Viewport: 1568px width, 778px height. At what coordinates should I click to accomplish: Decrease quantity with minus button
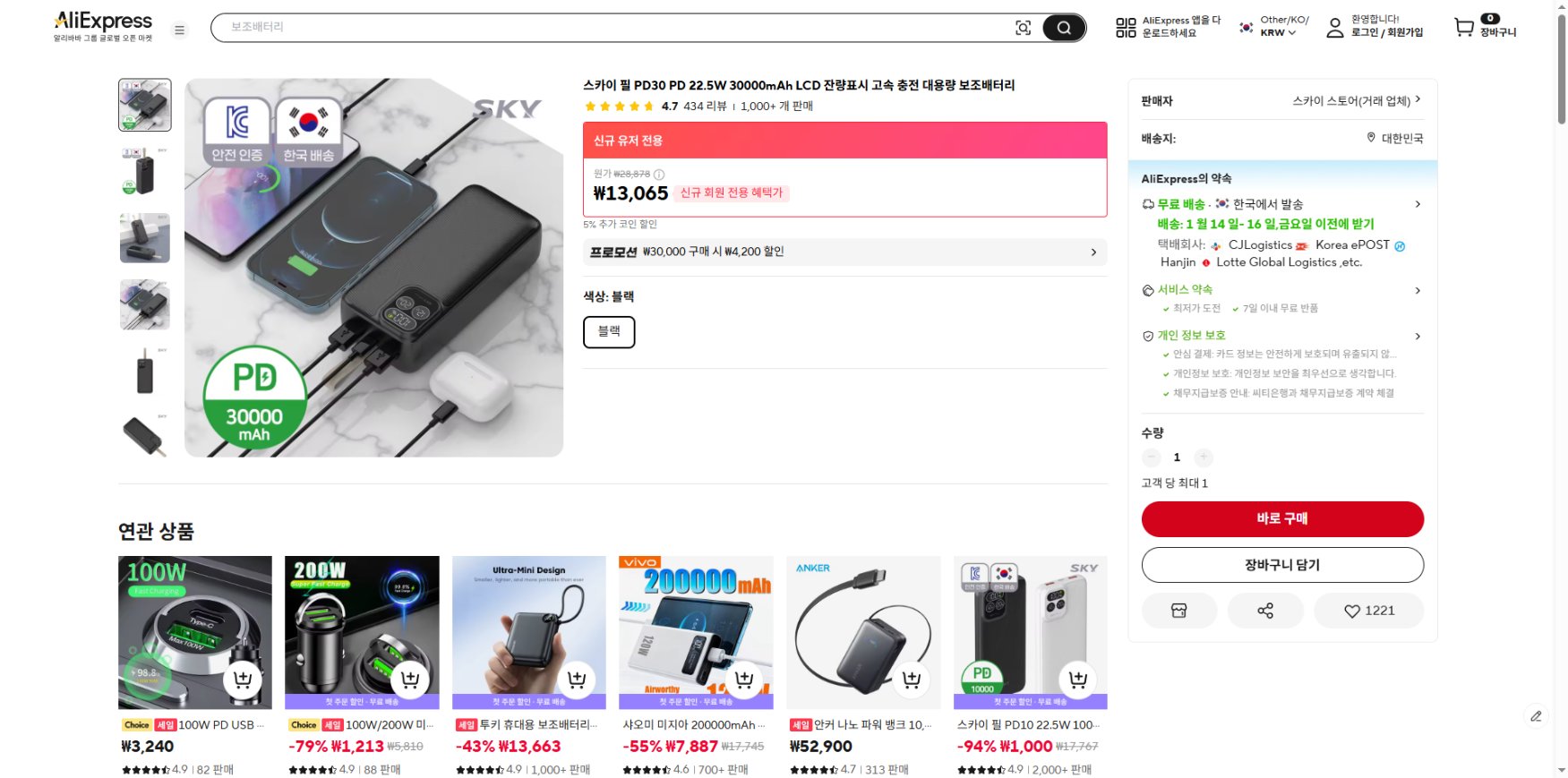1152,457
